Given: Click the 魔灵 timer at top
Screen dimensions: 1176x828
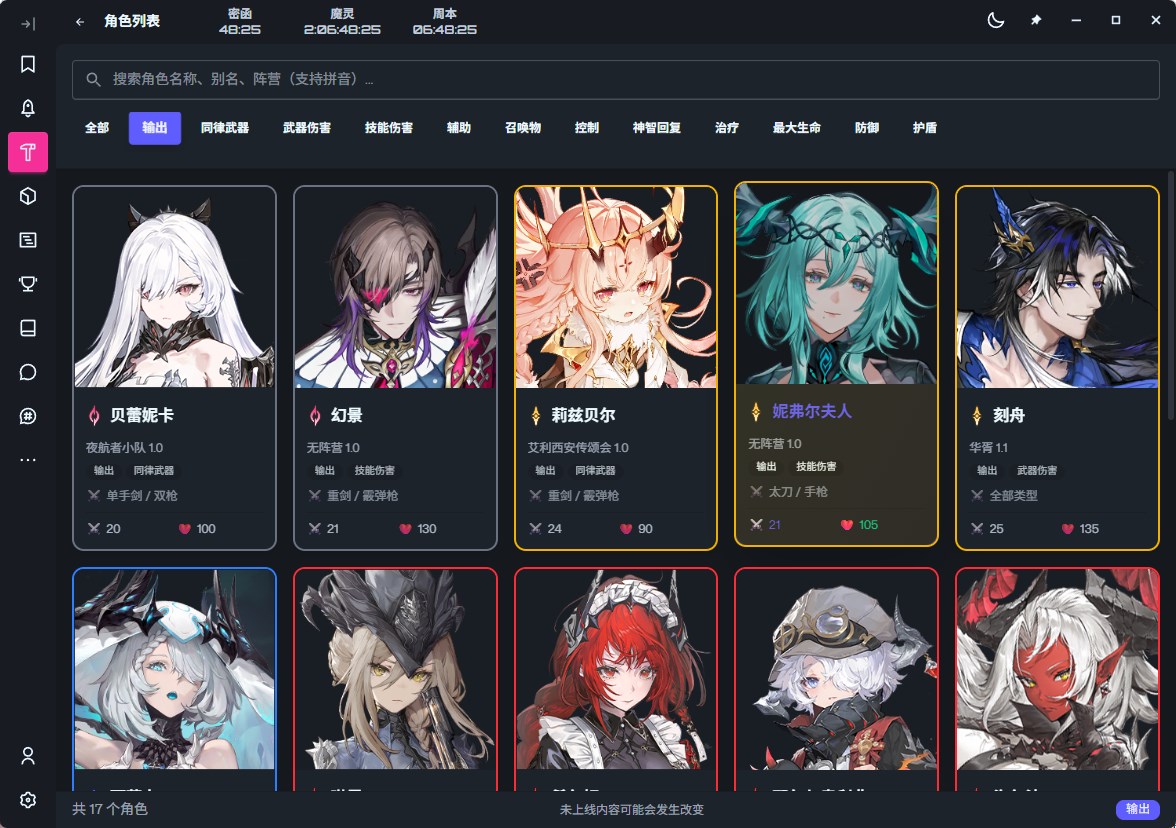Looking at the screenshot, I should [342, 22].
